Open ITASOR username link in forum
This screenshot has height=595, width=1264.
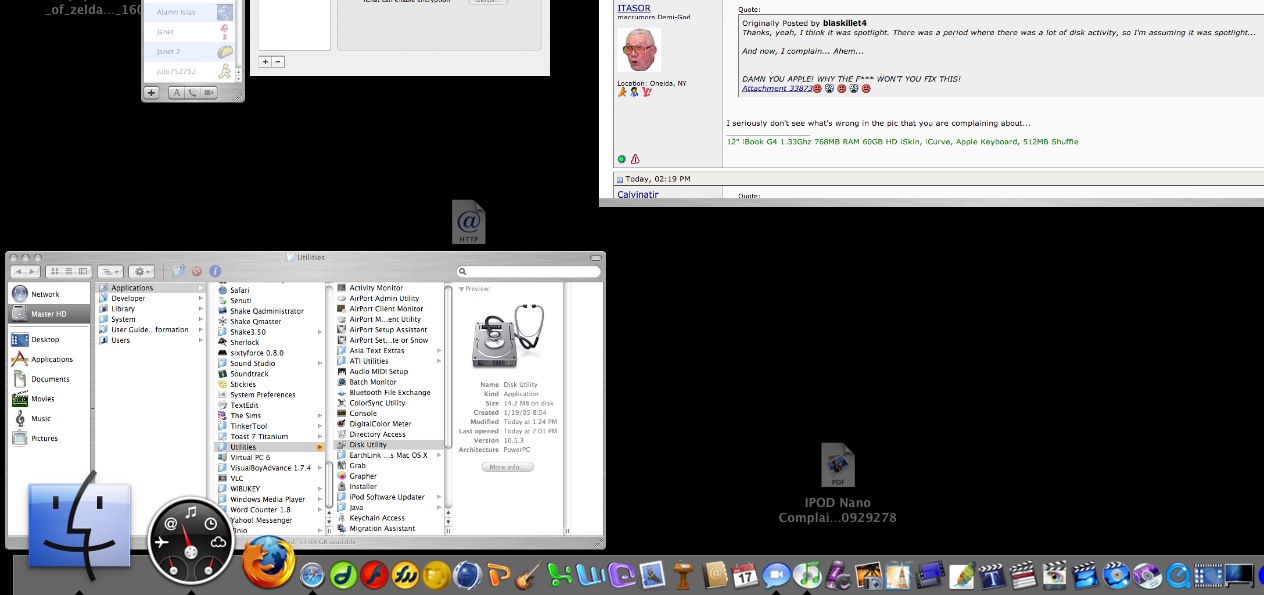(633, 8)
